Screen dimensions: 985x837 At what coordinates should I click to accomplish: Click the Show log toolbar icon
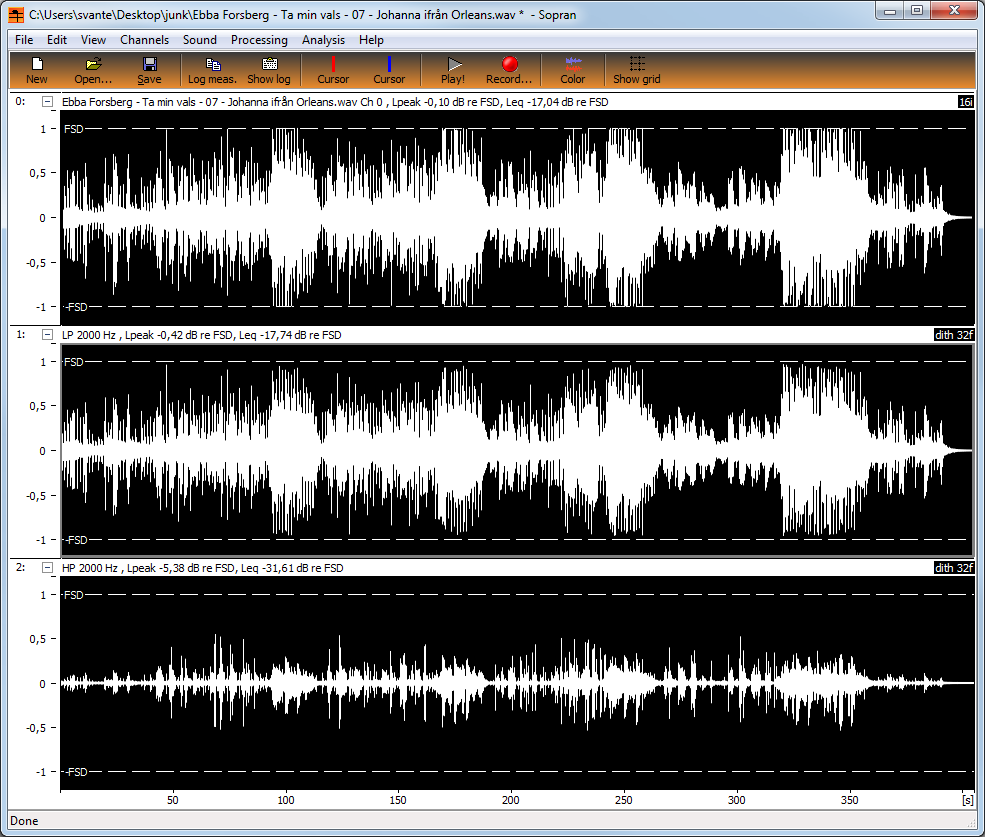pyautogui.click(x=269, y=70)
